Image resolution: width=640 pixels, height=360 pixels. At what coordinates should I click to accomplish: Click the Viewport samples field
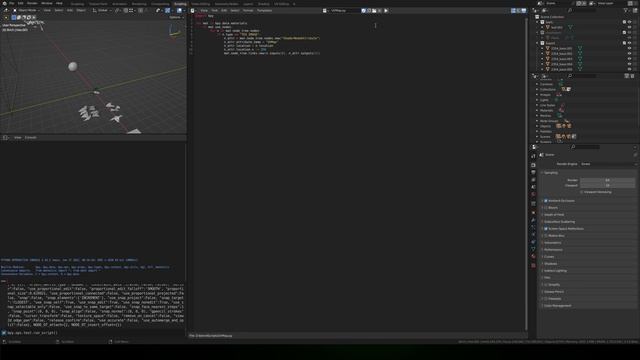point(607,185)
